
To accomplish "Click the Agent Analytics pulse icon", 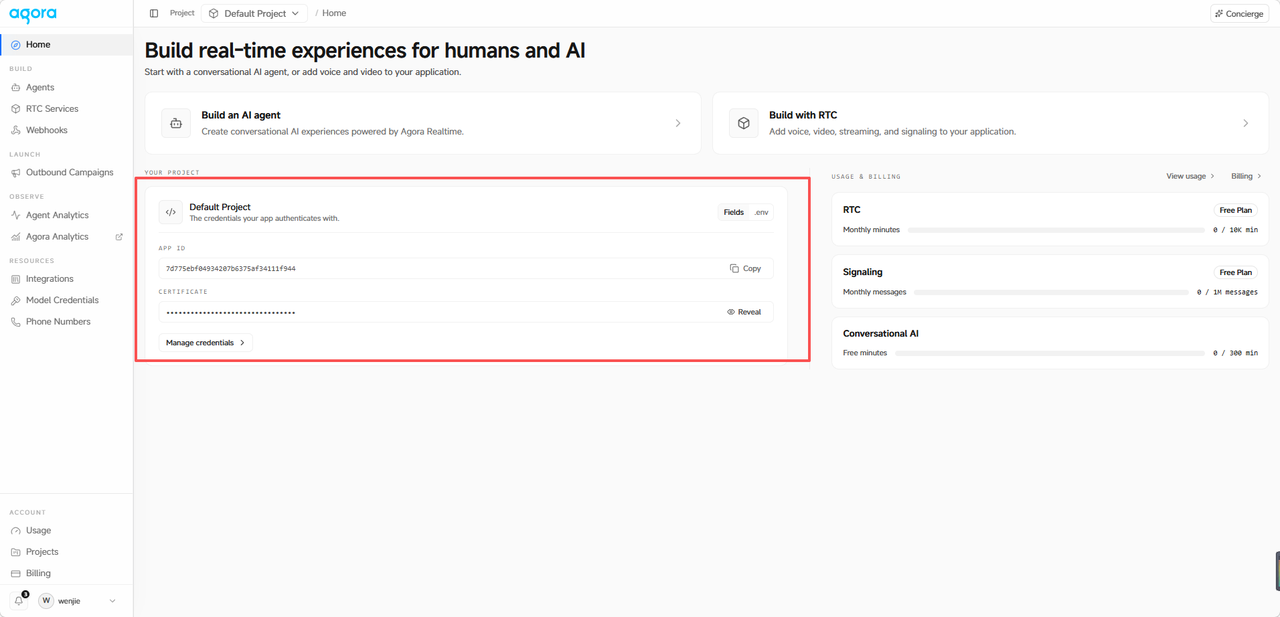I will tap(16, 216).
